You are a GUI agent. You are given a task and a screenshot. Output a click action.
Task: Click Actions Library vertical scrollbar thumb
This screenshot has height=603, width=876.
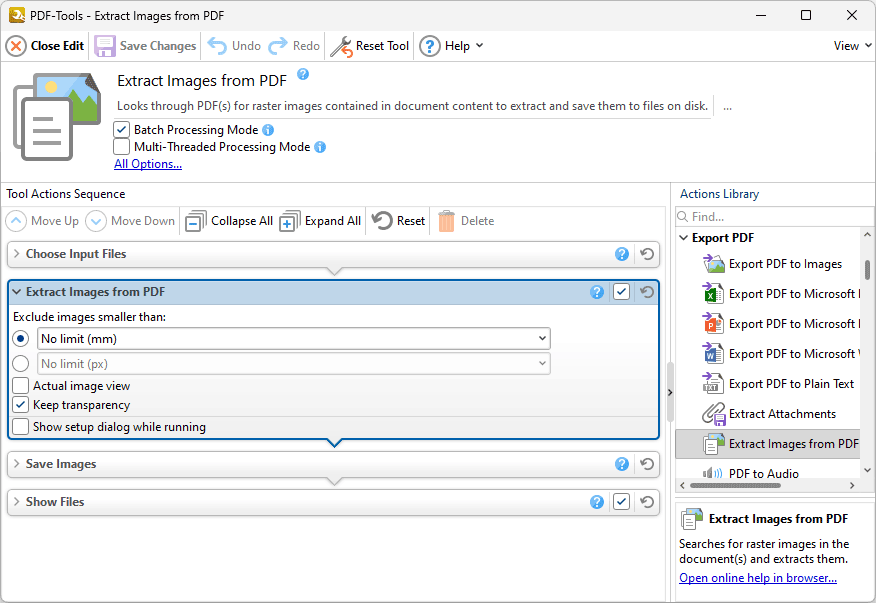(867, 269)
